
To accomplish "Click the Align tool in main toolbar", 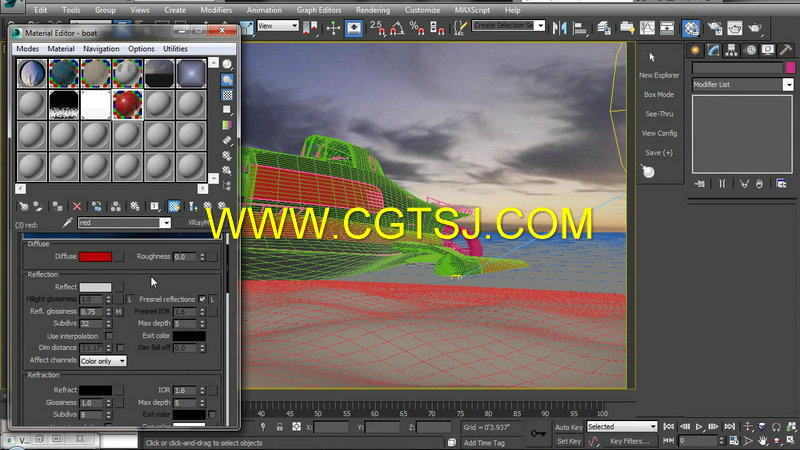I will (x=580, y=28).
